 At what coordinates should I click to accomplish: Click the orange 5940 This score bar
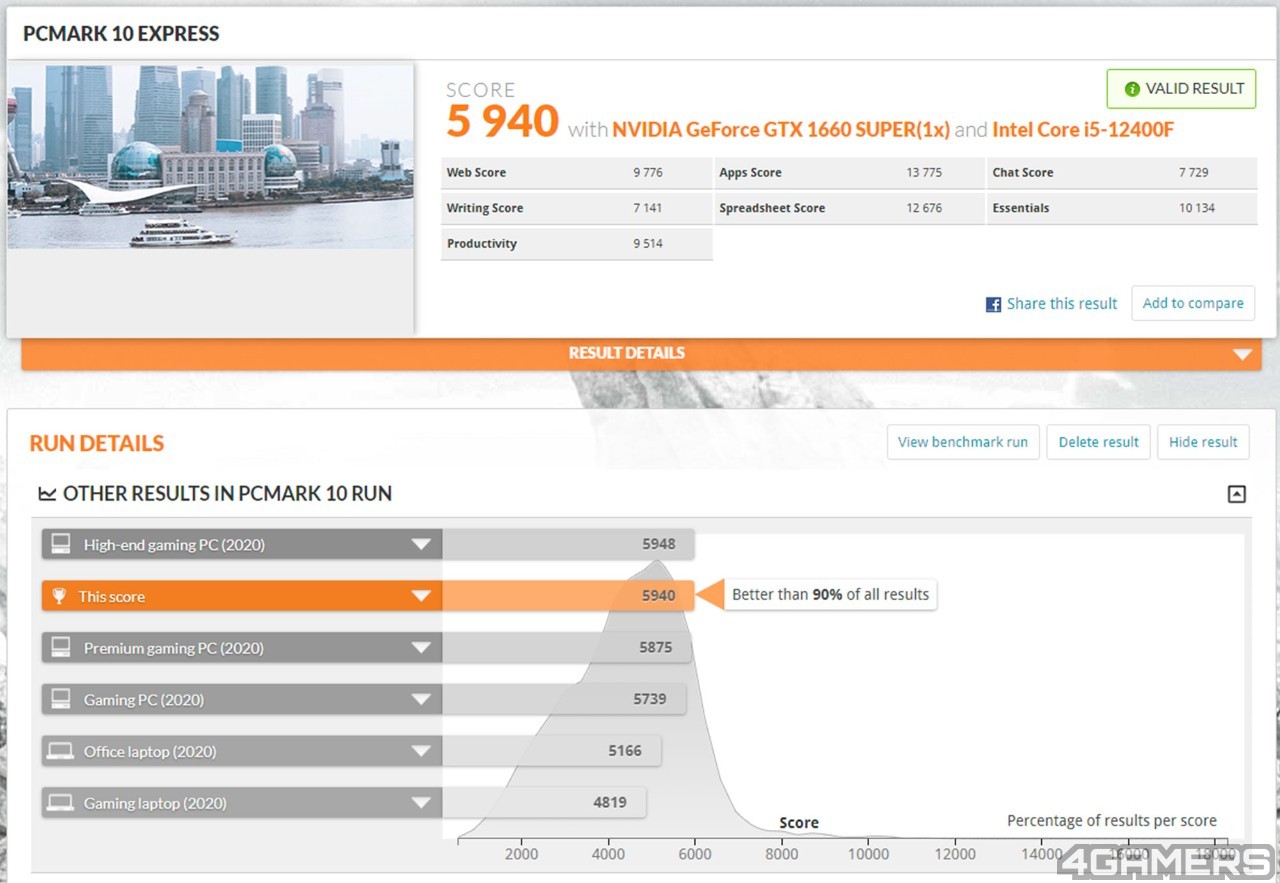pyautogui.click(x=568, y=596)
